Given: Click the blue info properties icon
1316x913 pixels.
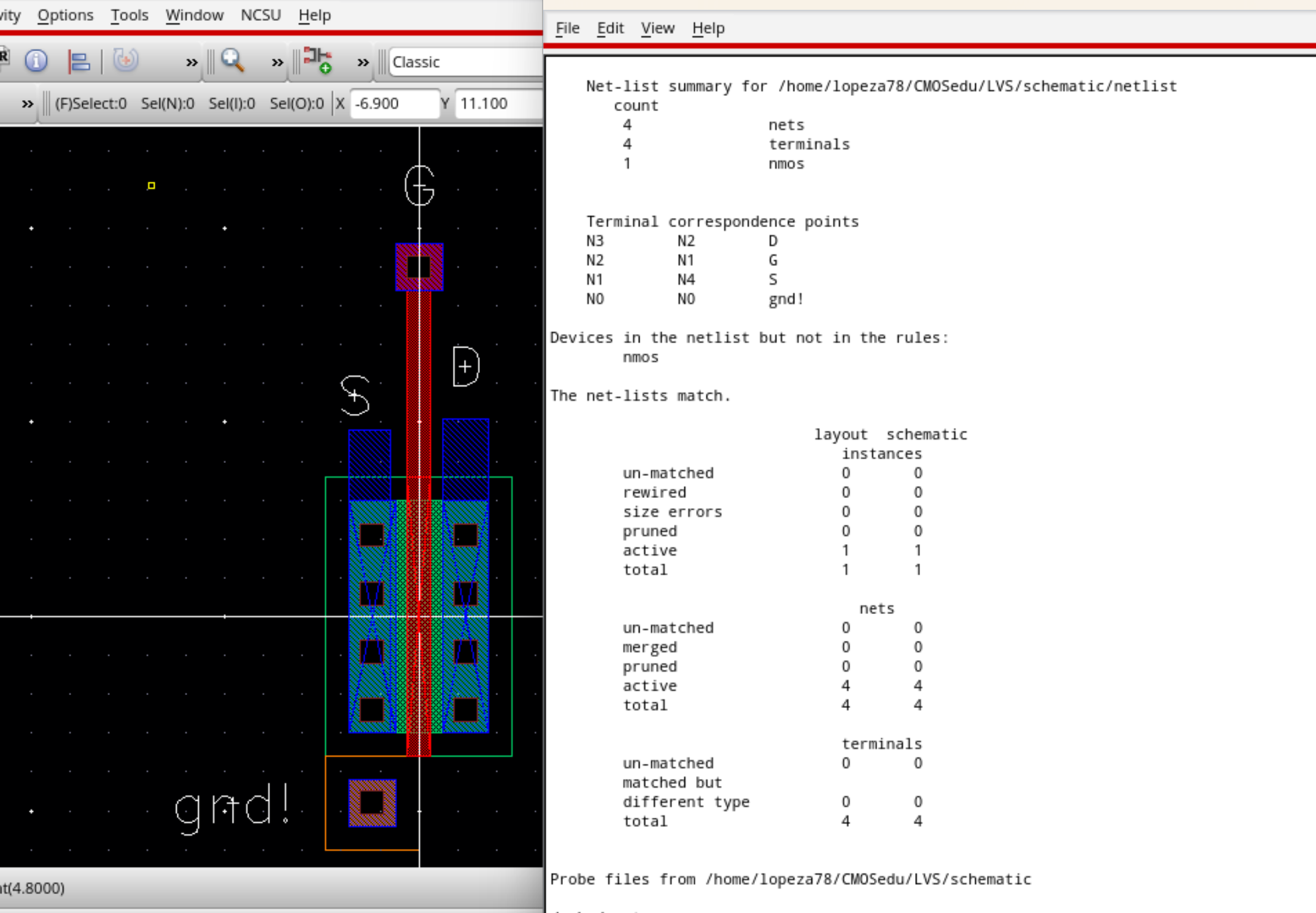Looking at the screenshot, I should pyautogui.click(x=36, y=61).
